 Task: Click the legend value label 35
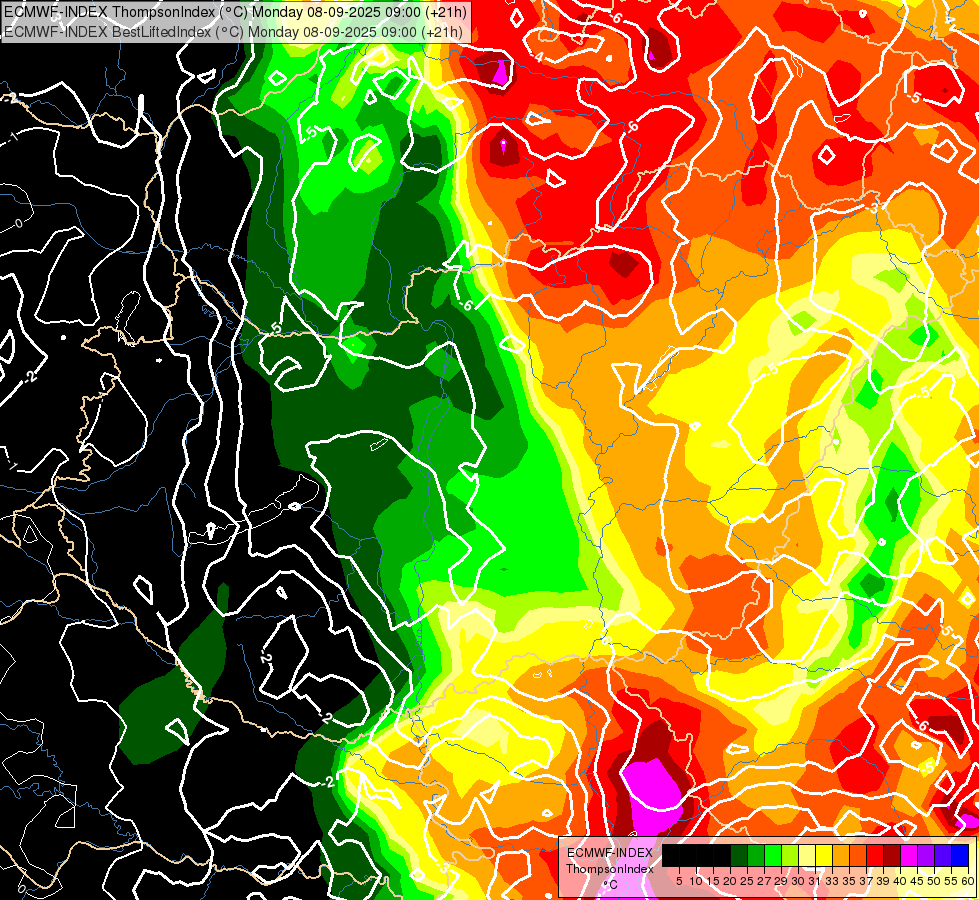click(849, 881)
